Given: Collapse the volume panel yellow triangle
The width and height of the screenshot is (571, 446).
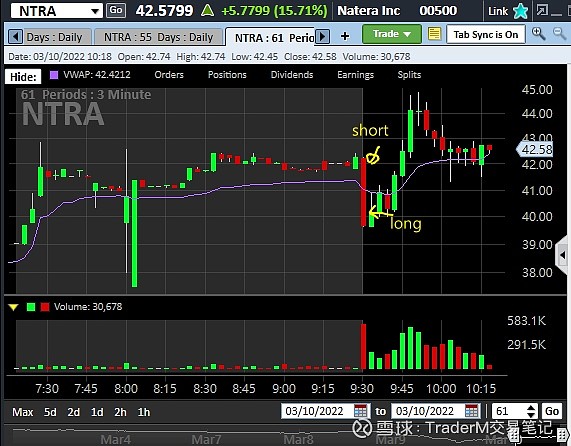Looking at the screenshot, I should pyautogui.click(x=13, y=307).
